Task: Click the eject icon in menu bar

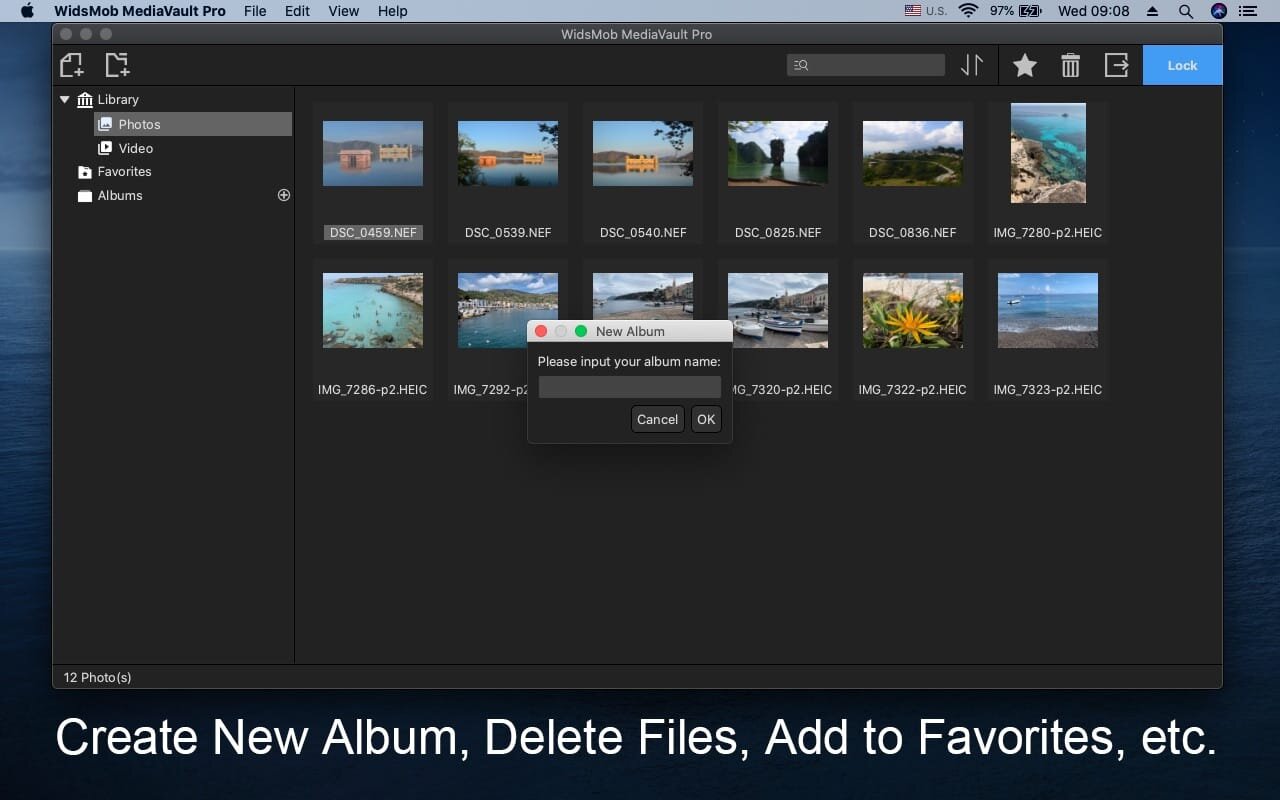Action: (x=1152, y=11)
